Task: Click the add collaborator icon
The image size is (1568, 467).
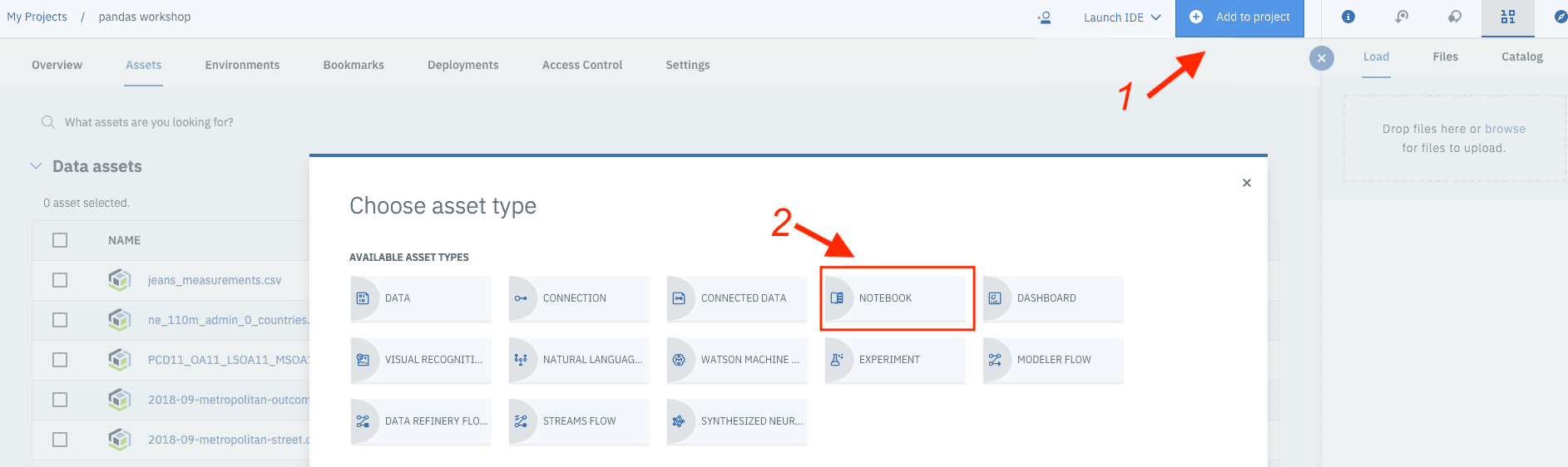Action: pyautogui.click(x=1044, y=17)
